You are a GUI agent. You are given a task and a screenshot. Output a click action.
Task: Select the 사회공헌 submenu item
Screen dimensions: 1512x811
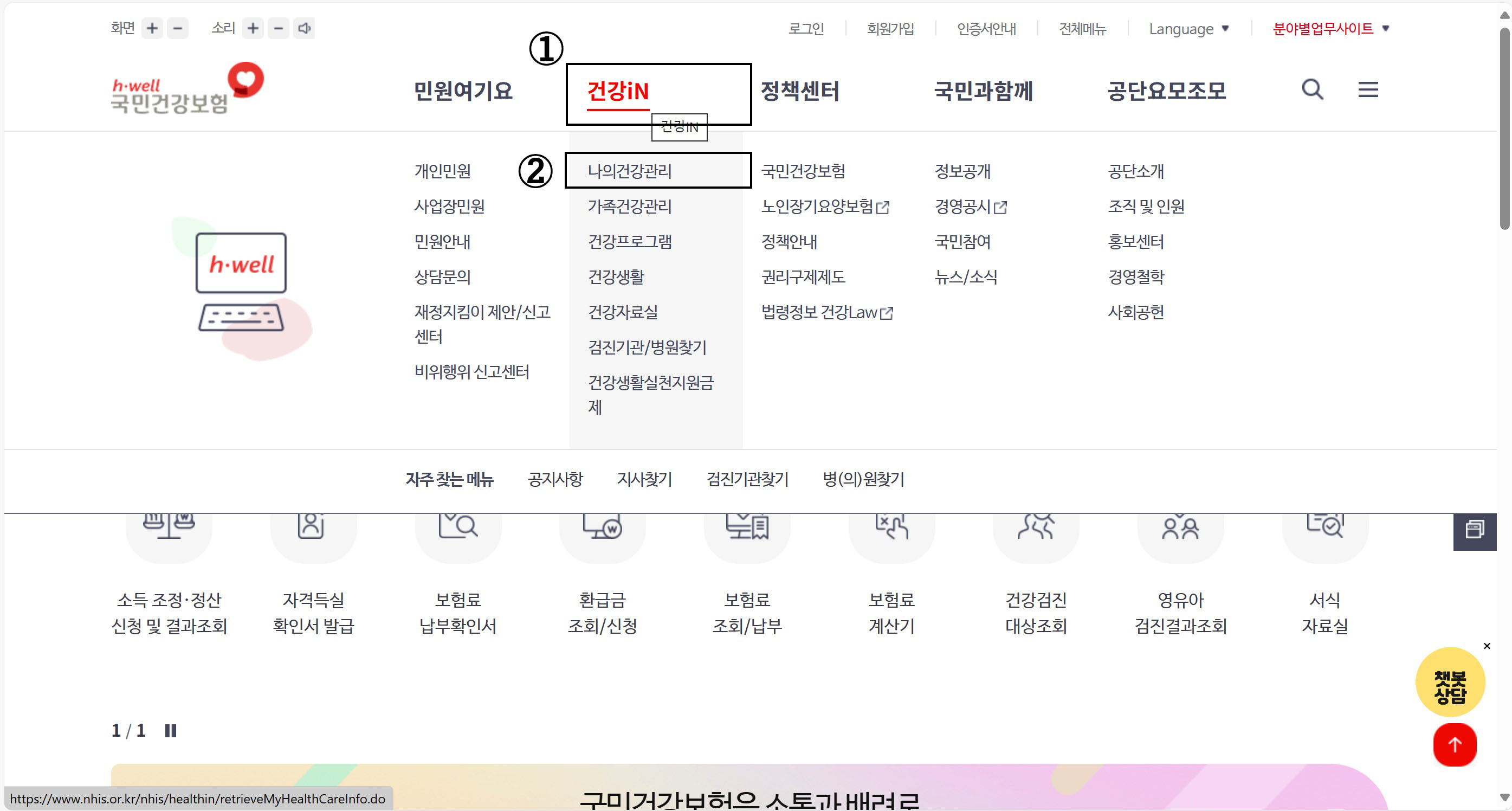coord(1136,312)
